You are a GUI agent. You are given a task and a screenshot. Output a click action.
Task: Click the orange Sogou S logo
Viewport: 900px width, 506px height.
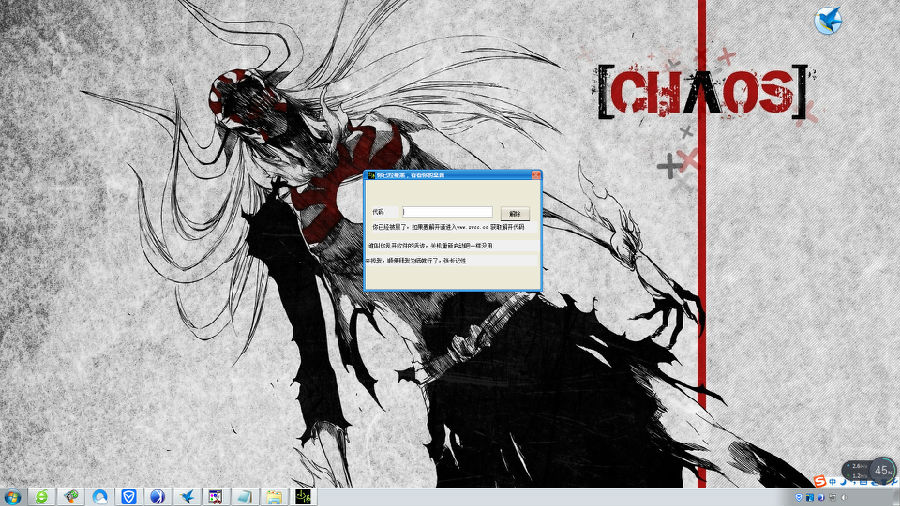[x=820, y=482]
